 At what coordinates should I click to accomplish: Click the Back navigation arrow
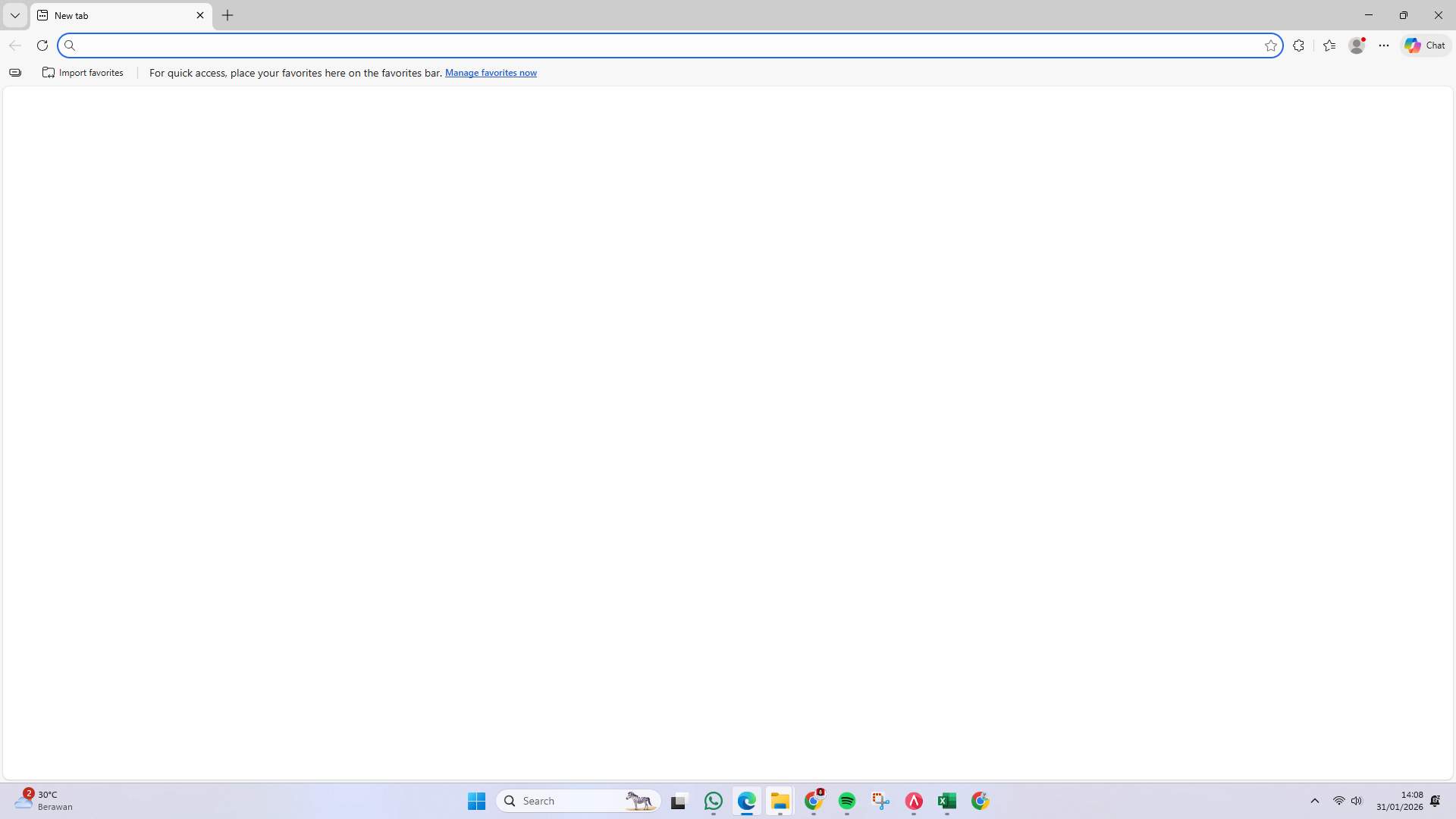tap(15, 45)
